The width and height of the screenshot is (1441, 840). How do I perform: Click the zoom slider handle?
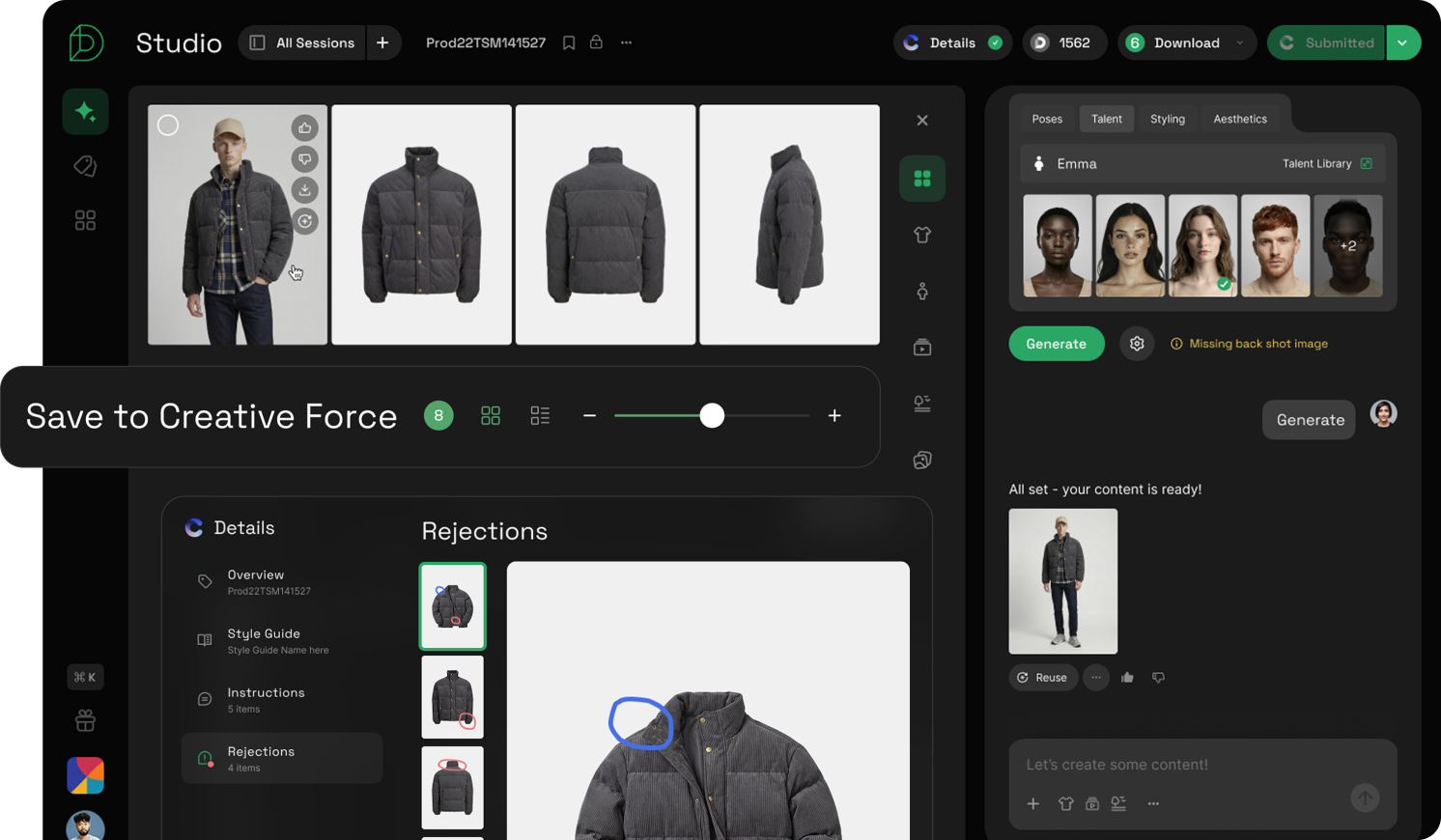712,415
